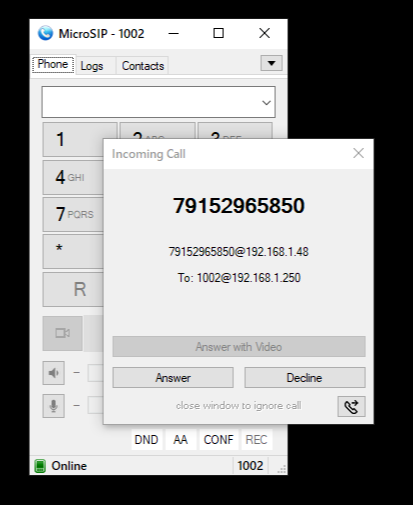Minimize the MicroSIP window
The image size is (413, 505).
tap(173, 33)
